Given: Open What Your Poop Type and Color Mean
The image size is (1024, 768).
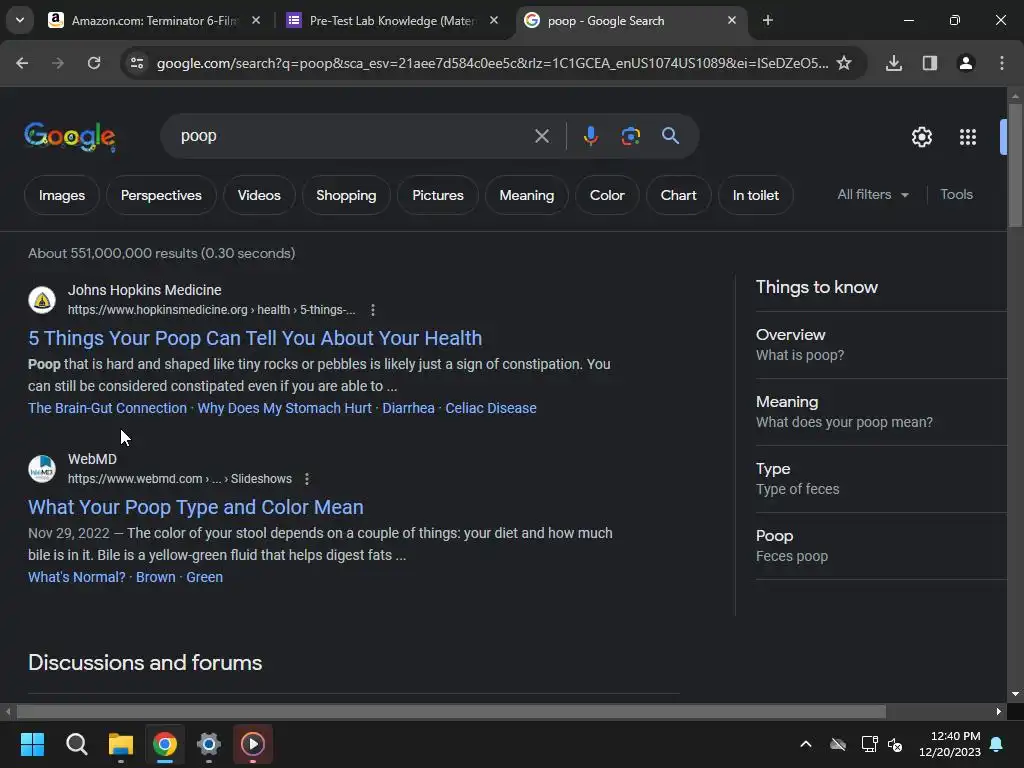Looking at the screenshot, I should click(196, 507).
